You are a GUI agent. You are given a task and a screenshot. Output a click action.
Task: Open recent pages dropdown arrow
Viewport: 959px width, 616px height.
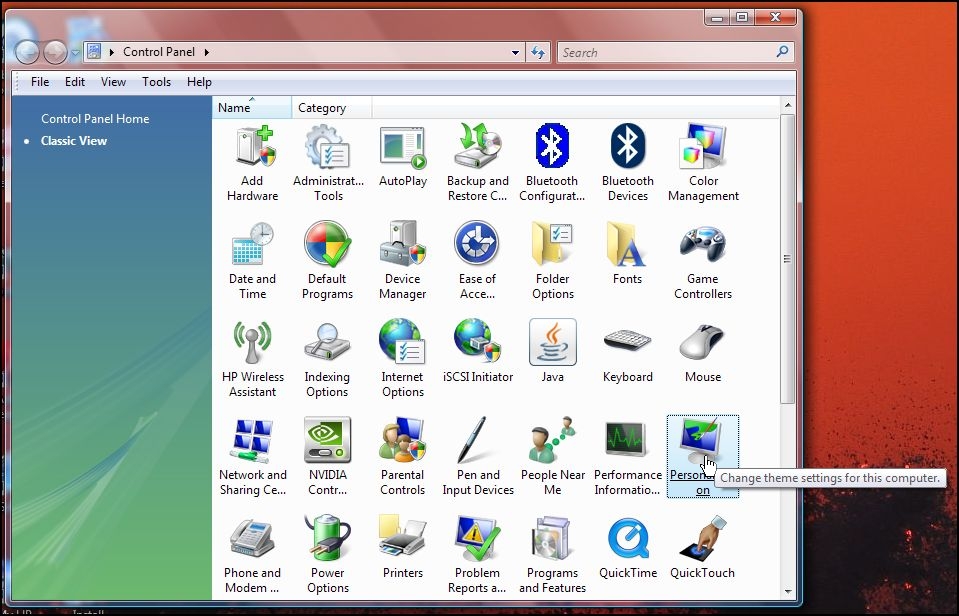pyautogui.click(x=75, y=53)
